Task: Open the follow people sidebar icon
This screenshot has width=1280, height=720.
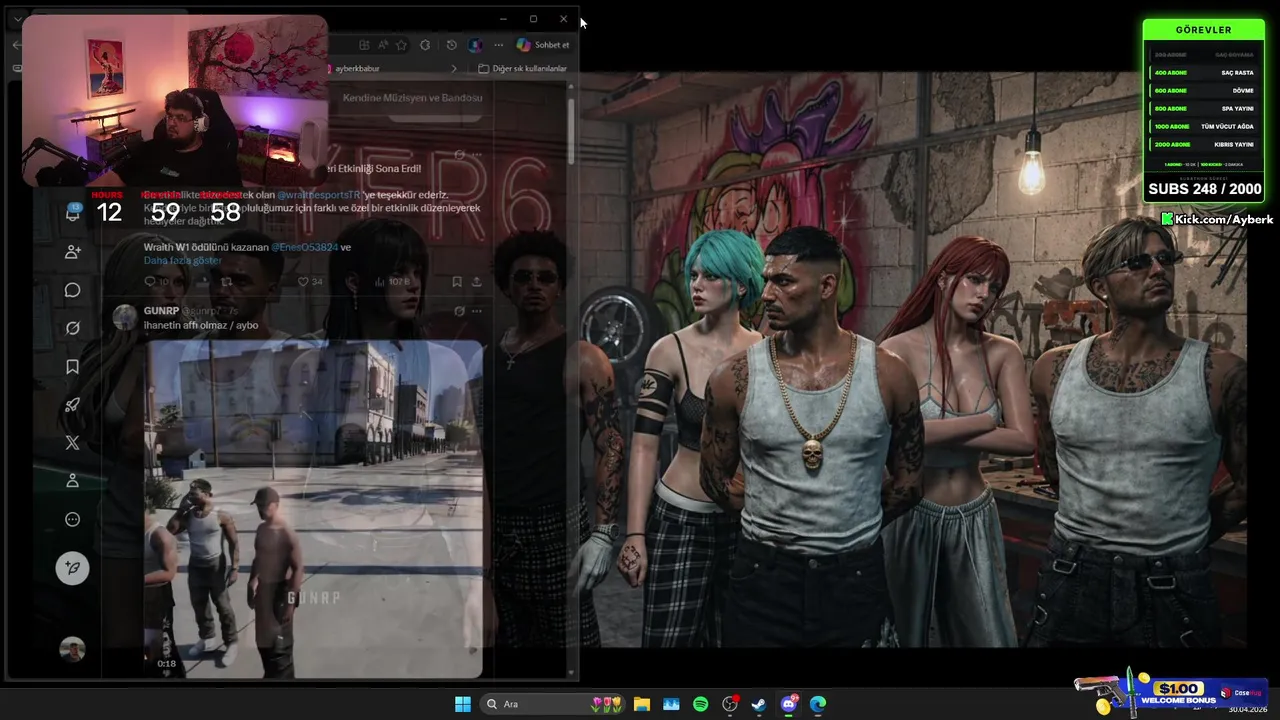Action: pos(73,252)
